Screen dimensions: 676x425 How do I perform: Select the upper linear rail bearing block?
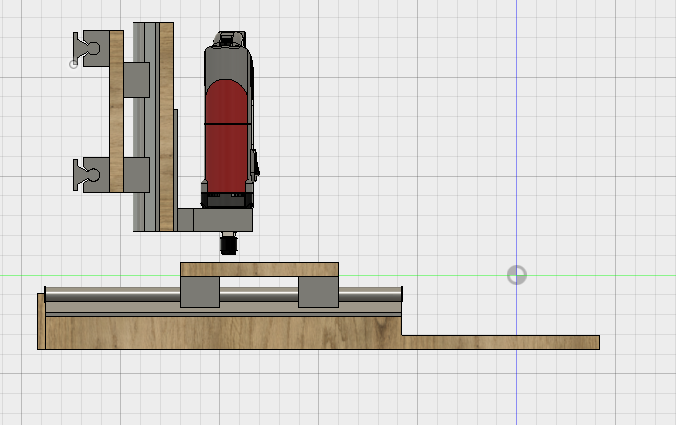tap(96, 48)
